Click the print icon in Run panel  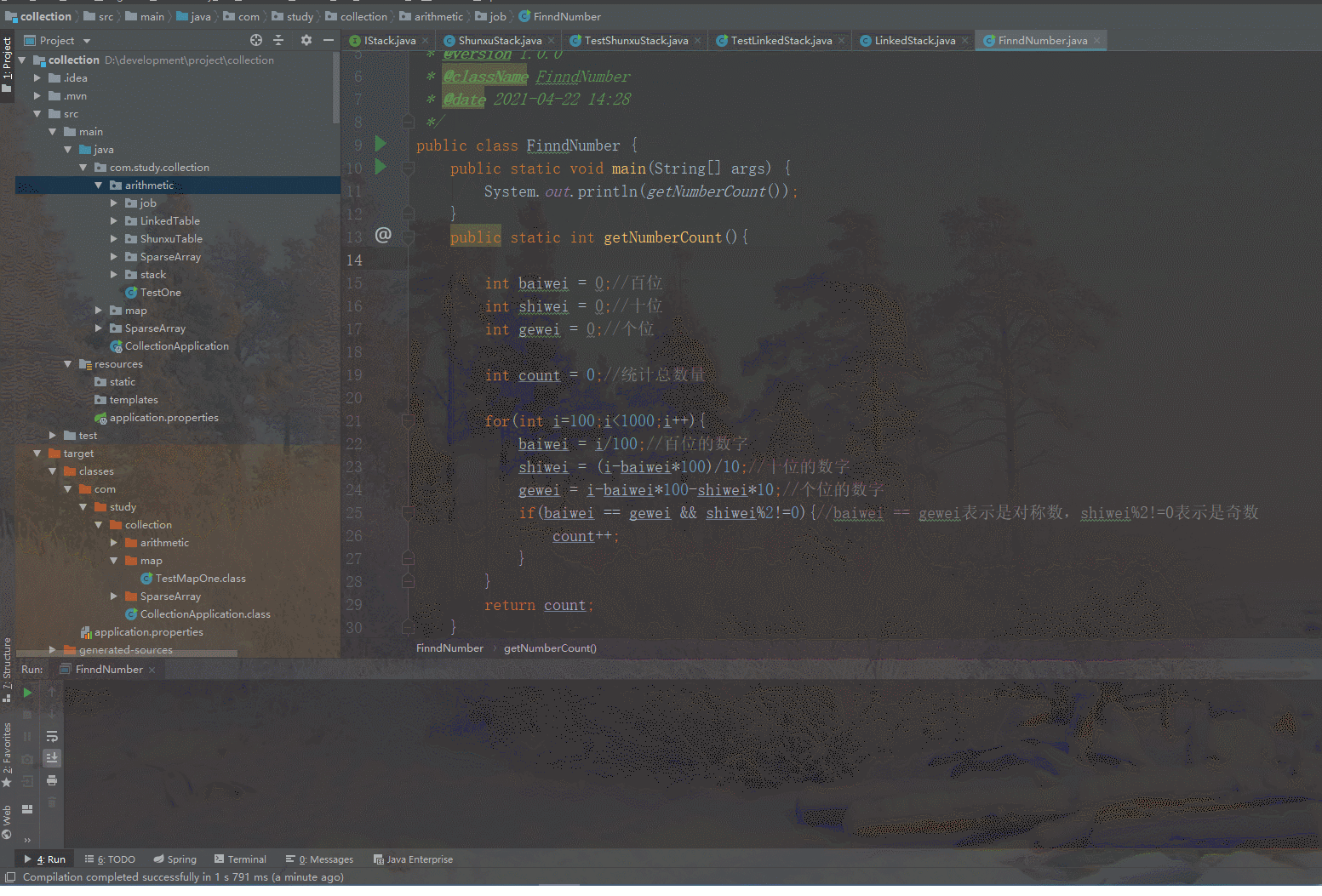tap(52, 780)
